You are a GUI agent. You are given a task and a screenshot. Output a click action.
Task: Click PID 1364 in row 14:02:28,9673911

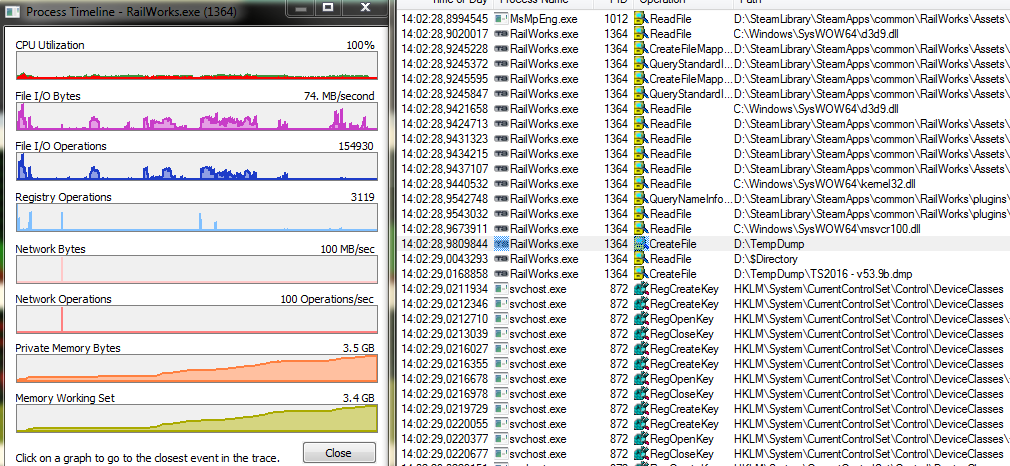tap(616, 229)
